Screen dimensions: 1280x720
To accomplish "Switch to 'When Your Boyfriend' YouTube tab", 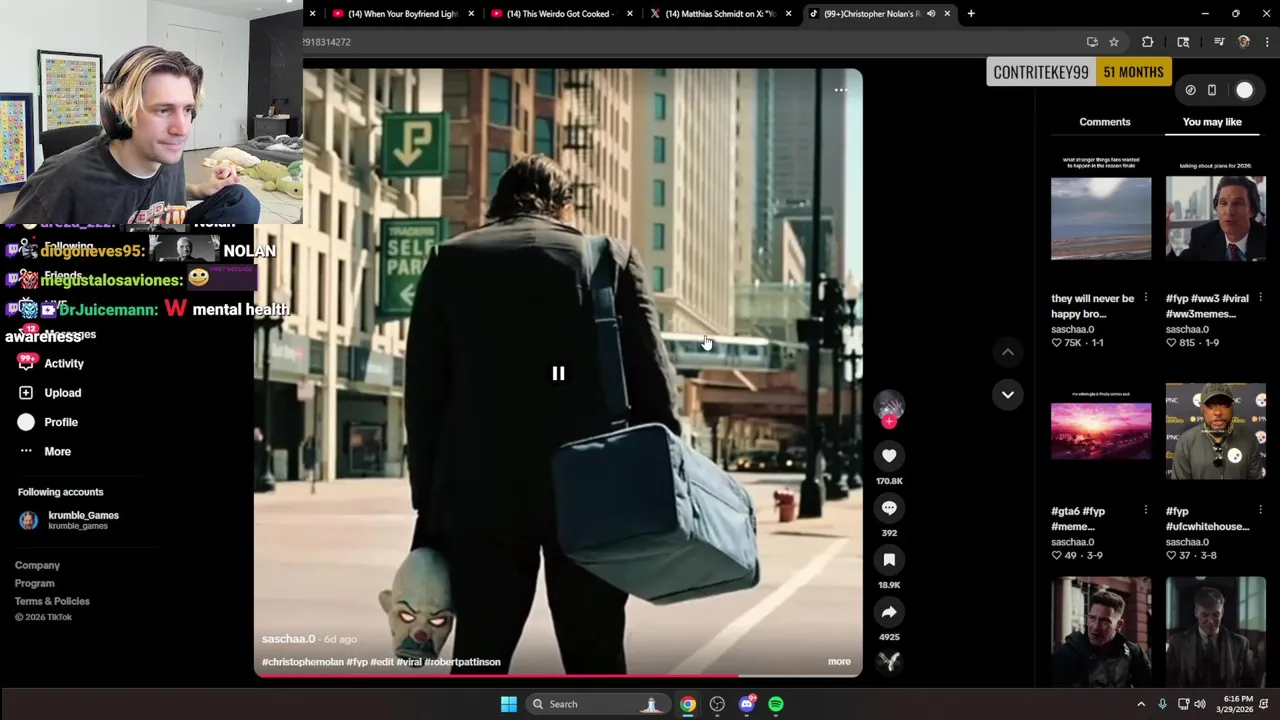I will coord(402,14).
